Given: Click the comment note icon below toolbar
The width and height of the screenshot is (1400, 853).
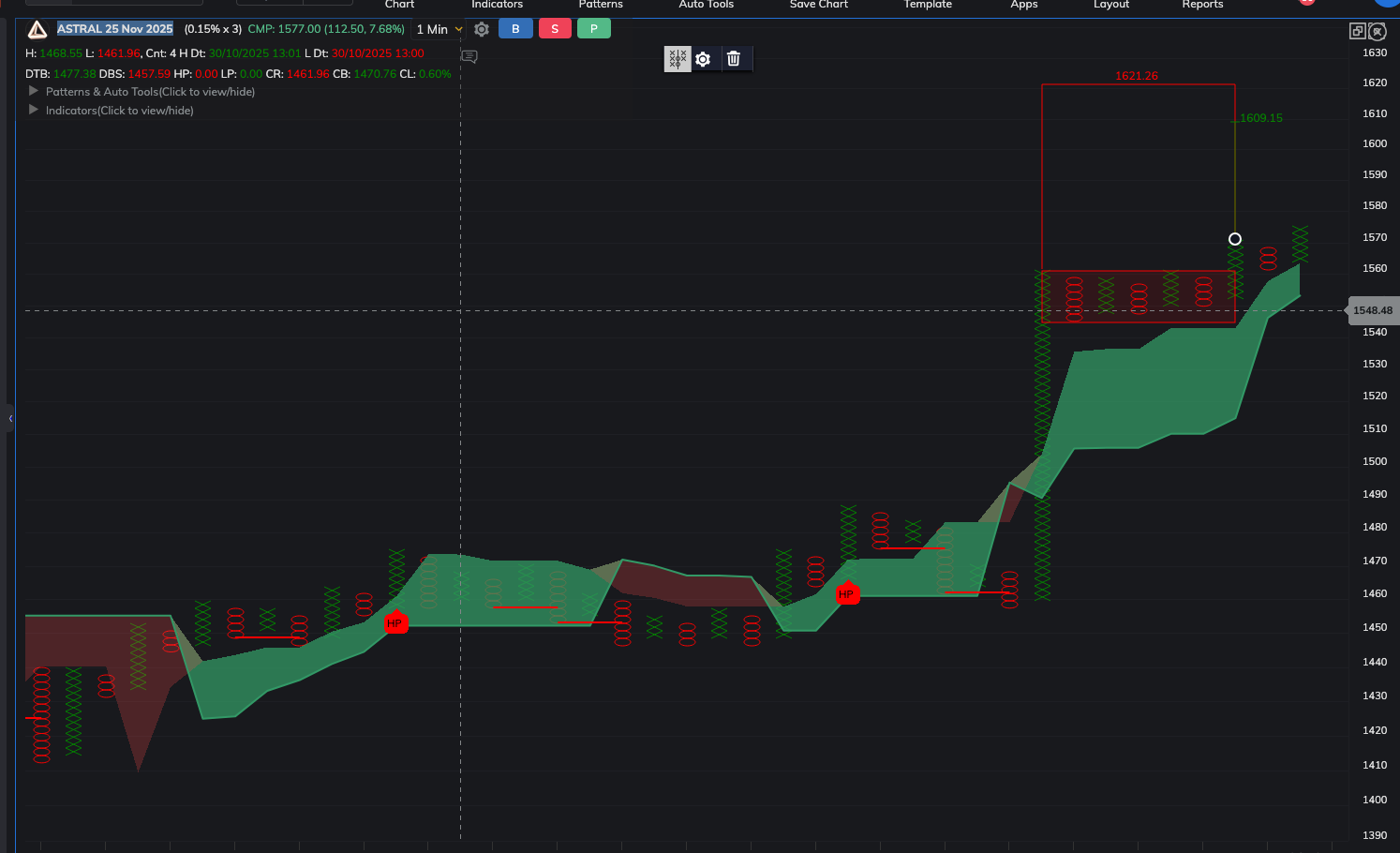Looking at the screenshot, I should click(x=469, y=57).
